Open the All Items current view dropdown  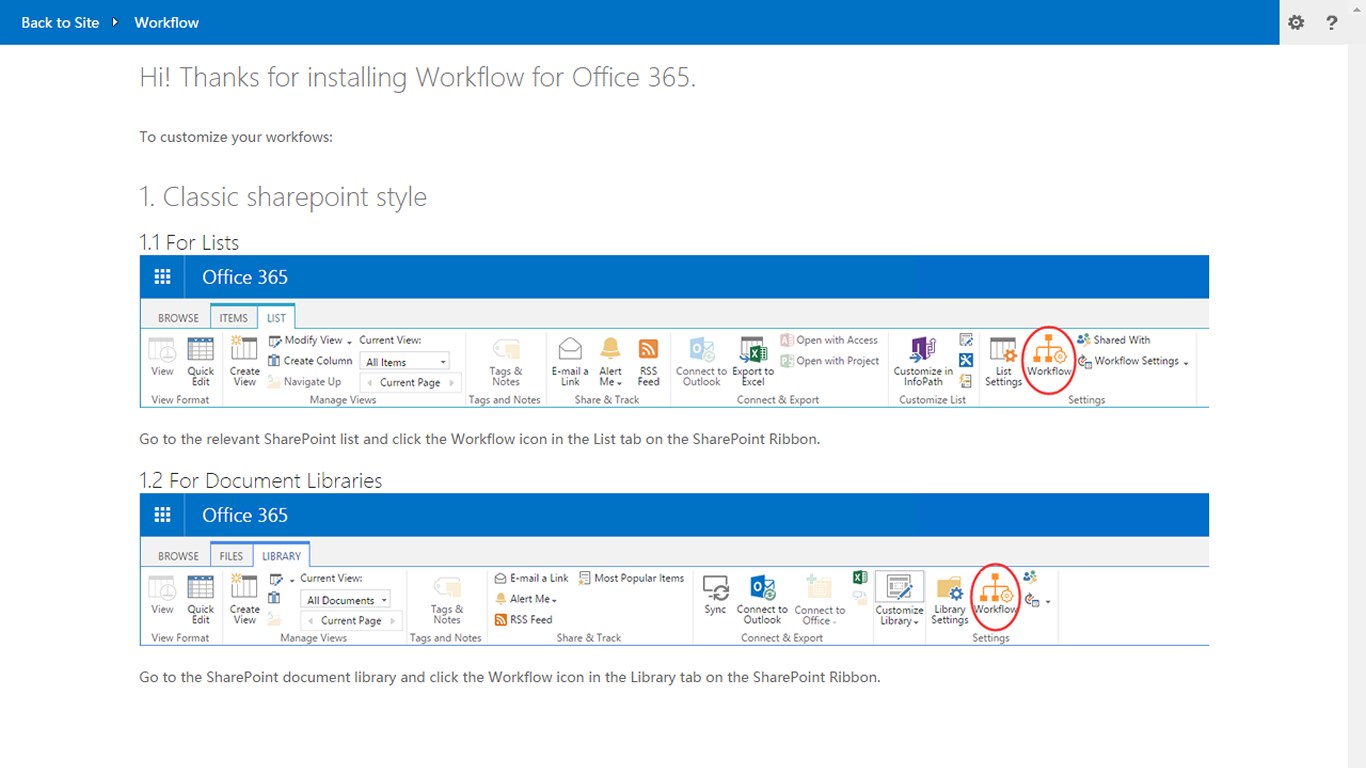[x=404, y=362]
